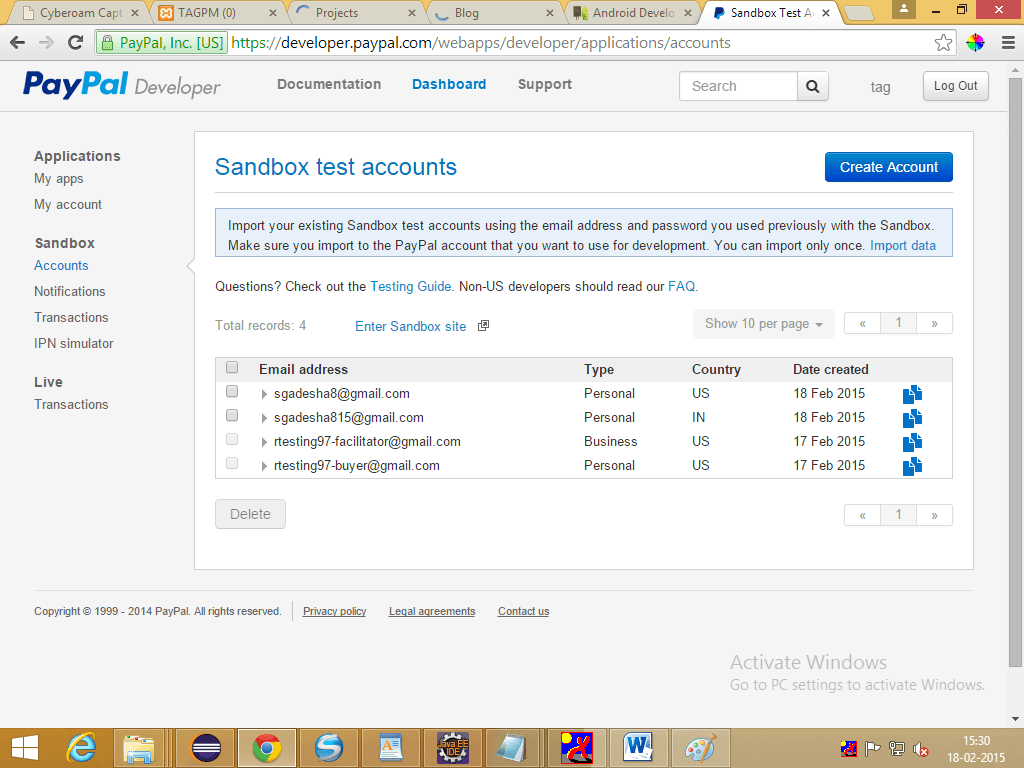Click the browser address bar URL
The width and height of the screenshot is (1024, 768).
click(x=481, y=43)
